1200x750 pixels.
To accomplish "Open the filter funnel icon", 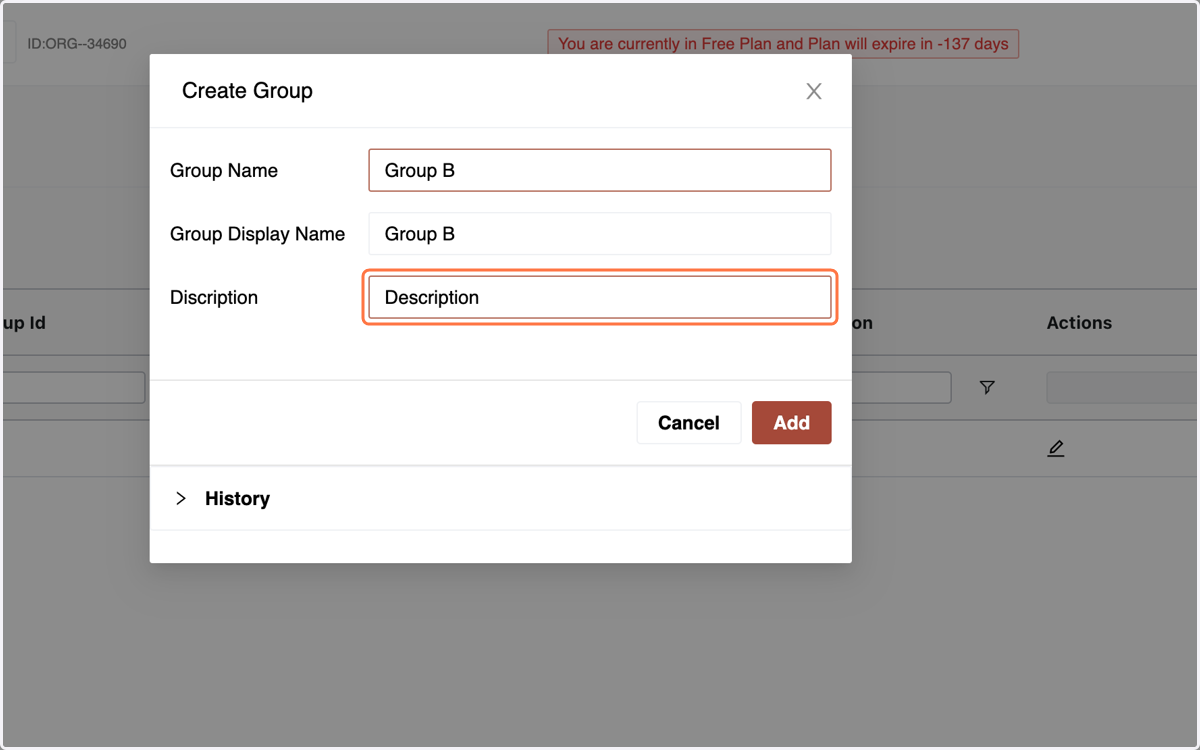I will pos(987,387).
